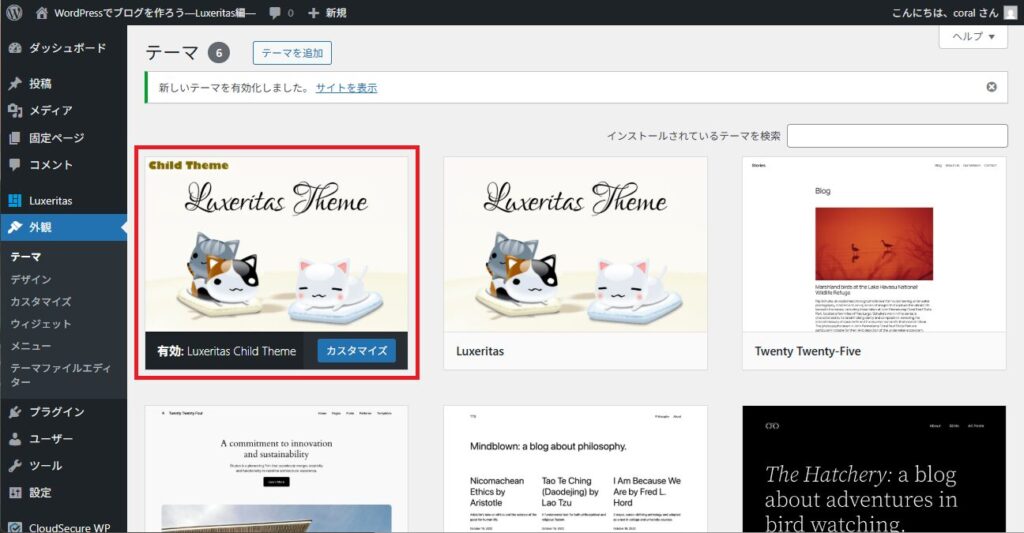Follow the サイトを表示 link
Viewport: 1024px width, 533px height.
[346, 88]
